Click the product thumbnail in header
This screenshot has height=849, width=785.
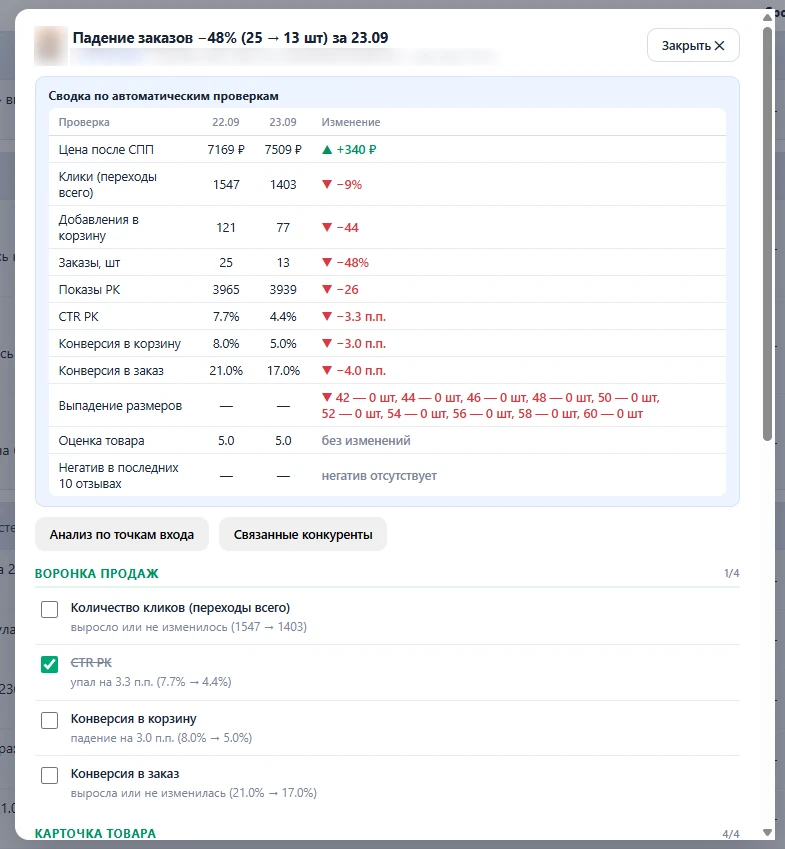[51, 45]
